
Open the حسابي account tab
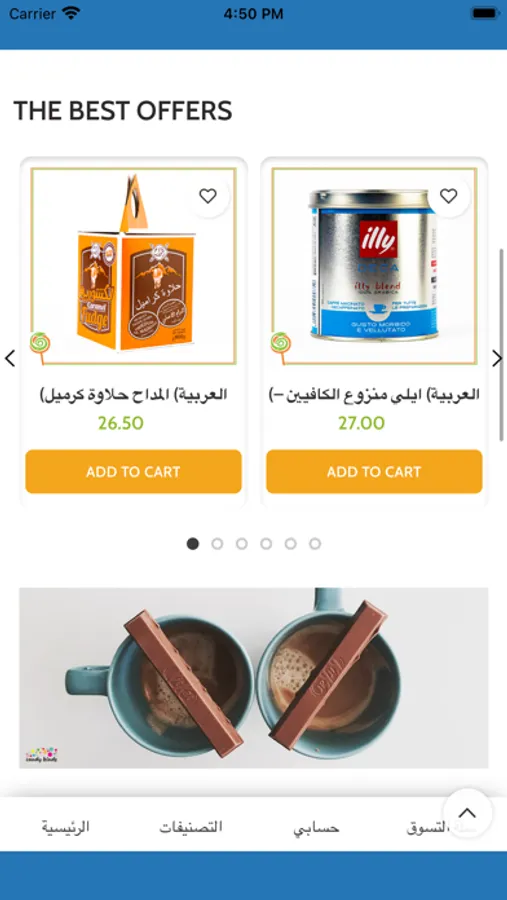[316, 828]
